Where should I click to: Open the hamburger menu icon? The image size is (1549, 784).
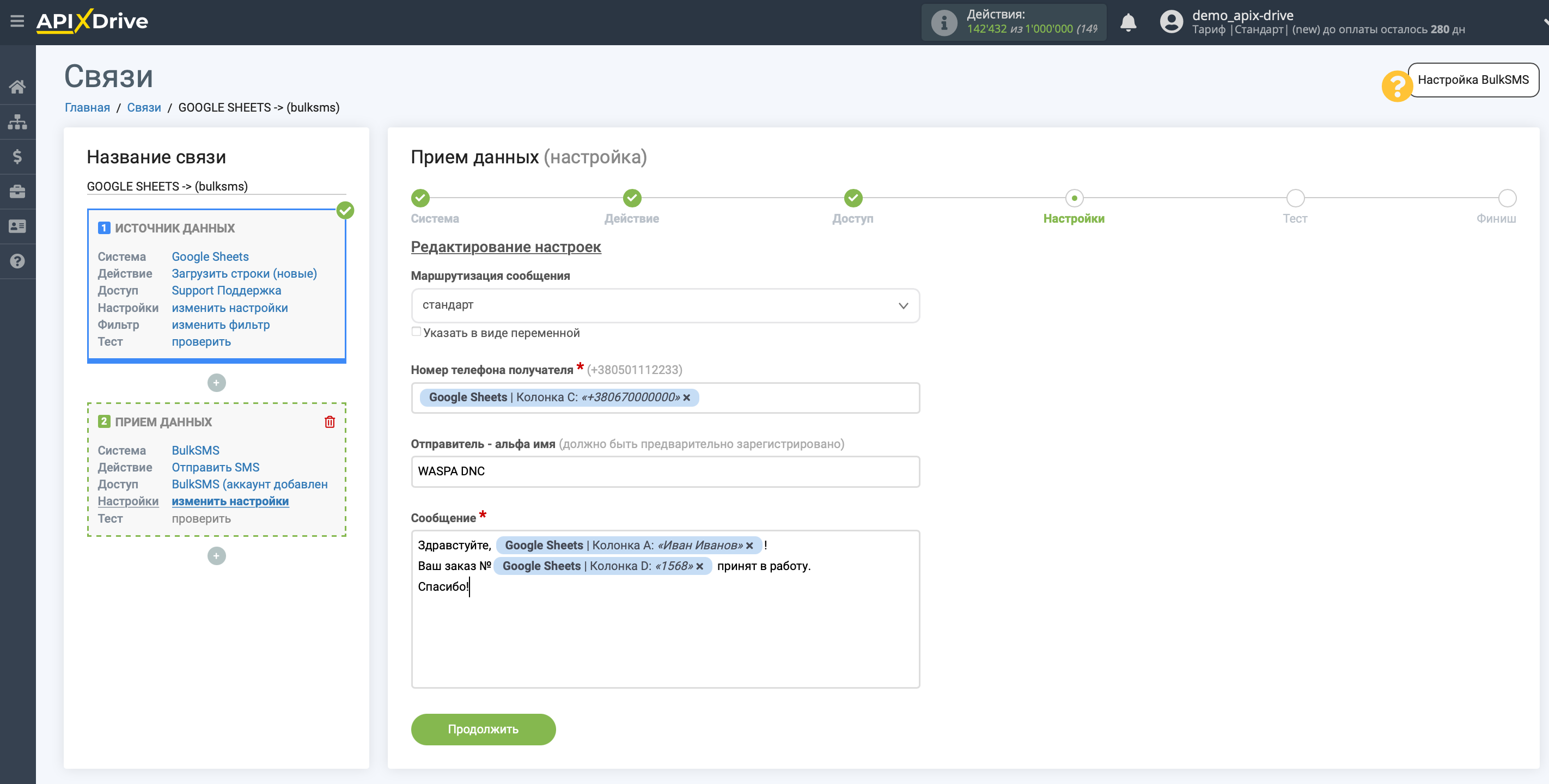pyautogui.click(x=17, y=22)
